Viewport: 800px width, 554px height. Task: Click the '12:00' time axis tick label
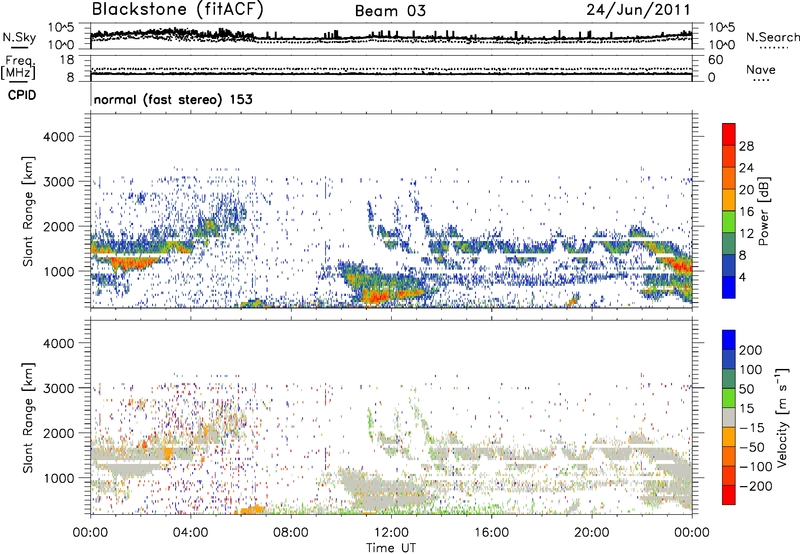(391, 533)
